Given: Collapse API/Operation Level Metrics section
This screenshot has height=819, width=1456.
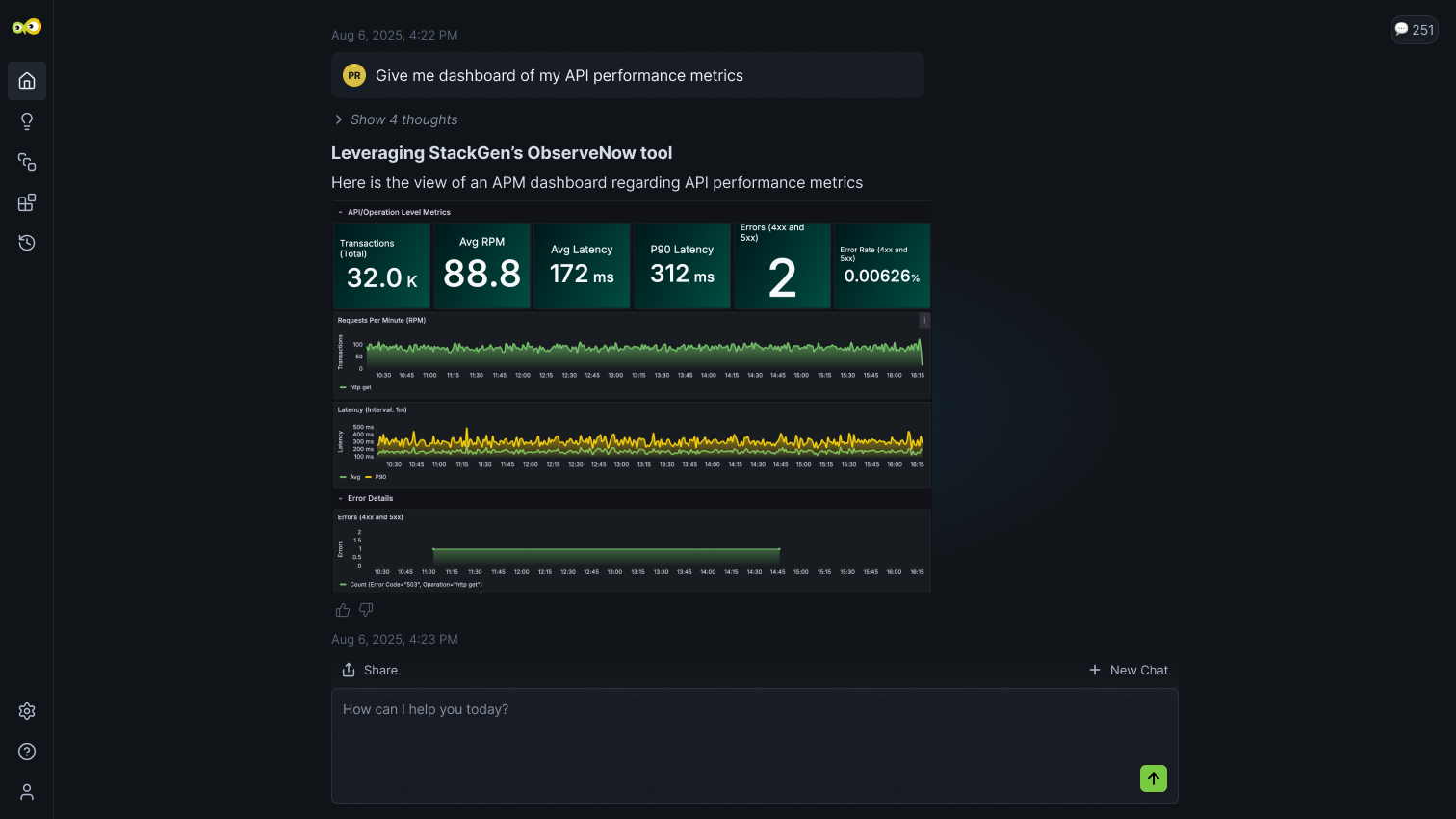Looking at the screenshot, I should (340, 212).
